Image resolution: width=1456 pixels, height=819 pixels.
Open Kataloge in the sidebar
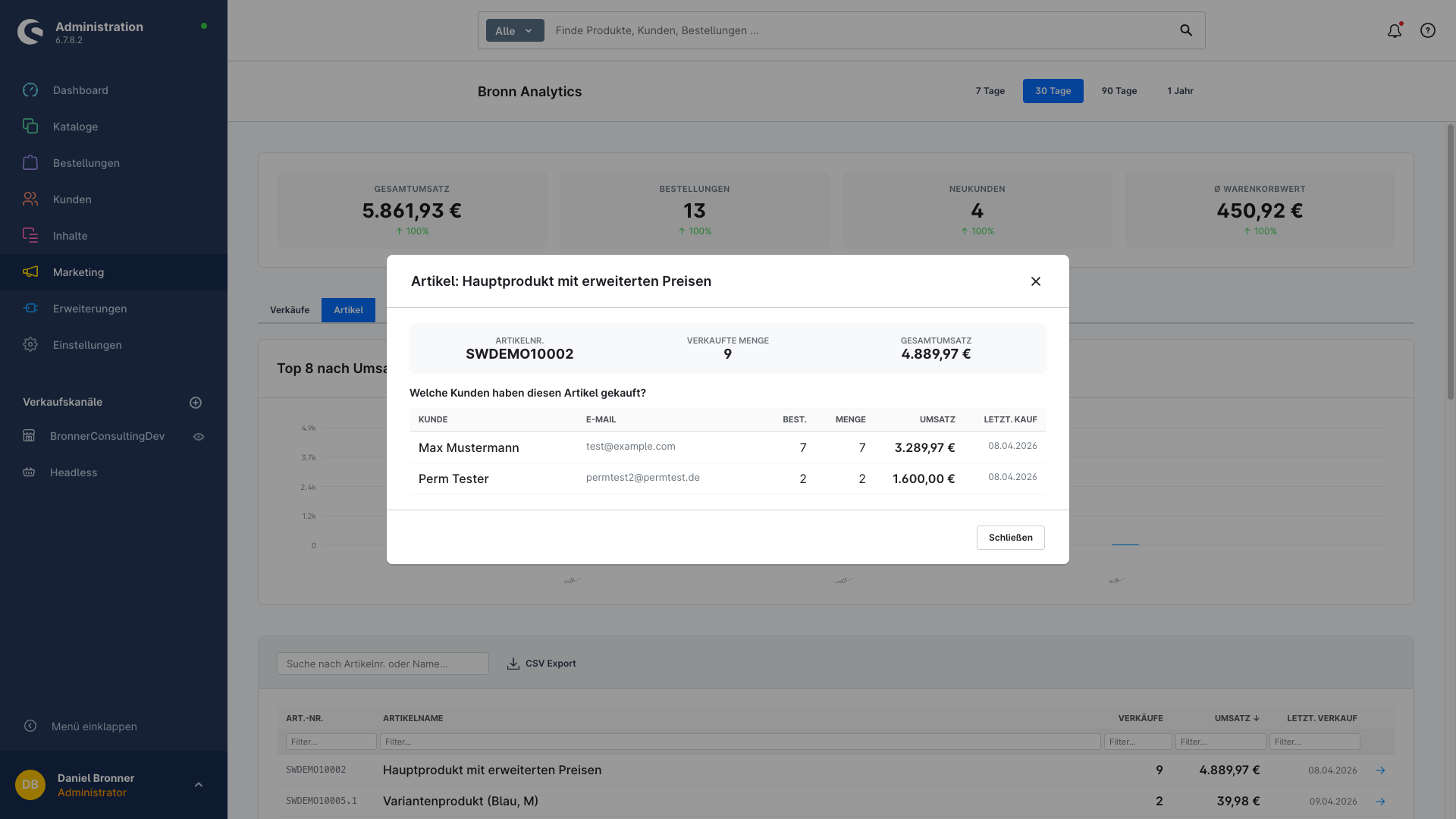75,127
